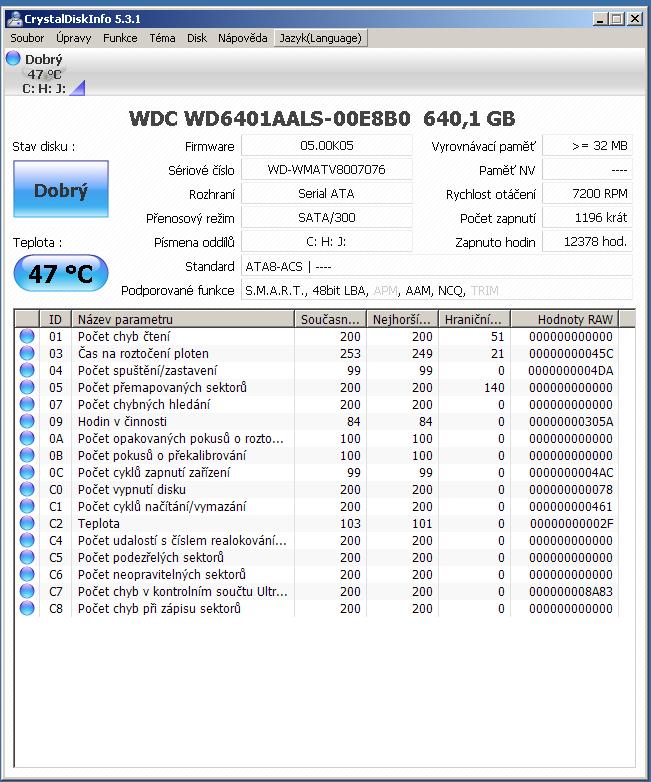Click the disk model title WDC WD6401AALS-00E8B0
Screen dimensions: 651x782
(270, 118)
